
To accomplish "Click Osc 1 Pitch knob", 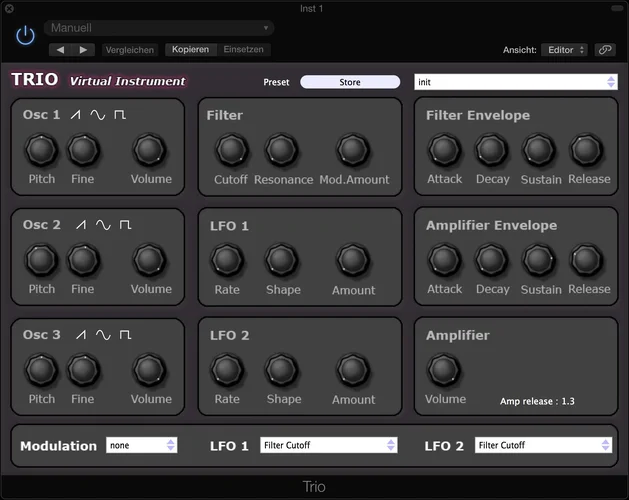I will coord(41,150).
